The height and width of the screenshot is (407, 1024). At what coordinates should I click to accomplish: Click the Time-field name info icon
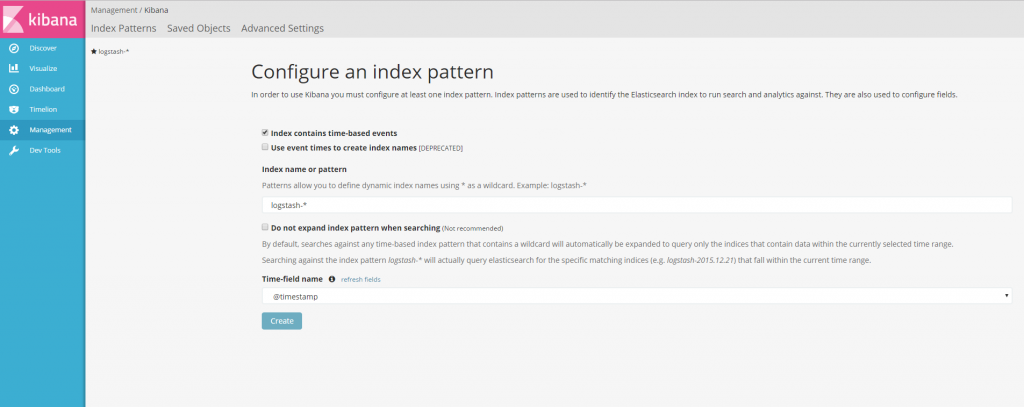pyautogui.click(x=331, y=280)
